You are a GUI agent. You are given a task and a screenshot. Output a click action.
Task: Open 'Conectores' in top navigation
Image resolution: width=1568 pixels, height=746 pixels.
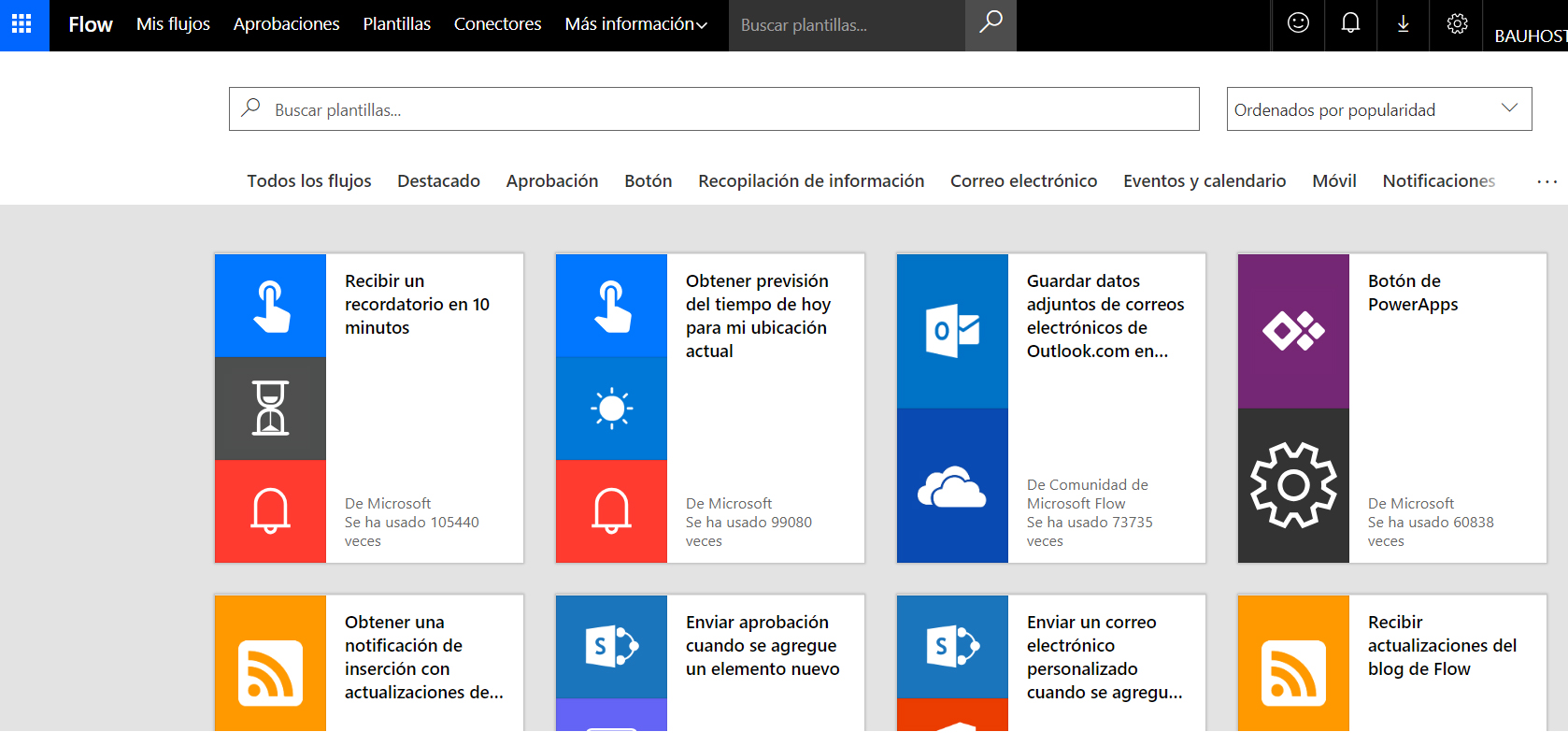click(497, 24)
